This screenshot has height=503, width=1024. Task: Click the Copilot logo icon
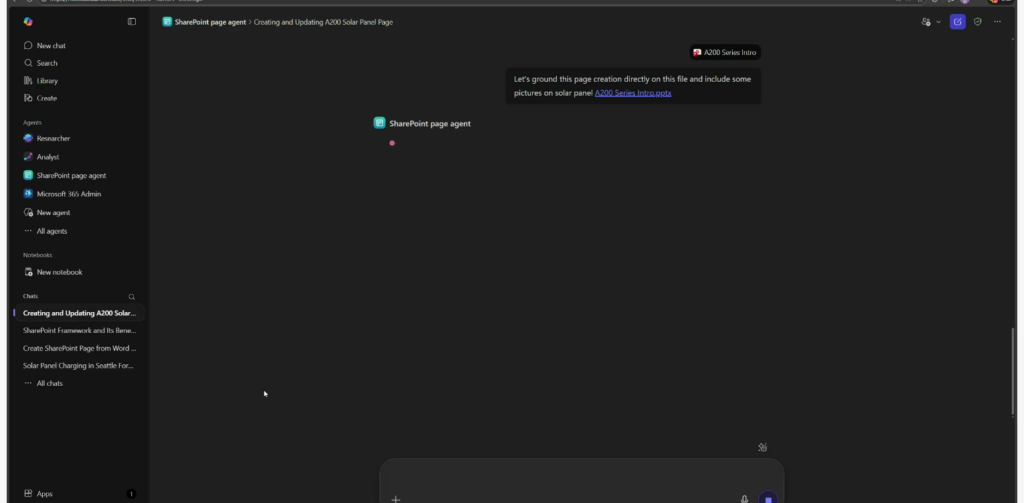coord(28,22)
